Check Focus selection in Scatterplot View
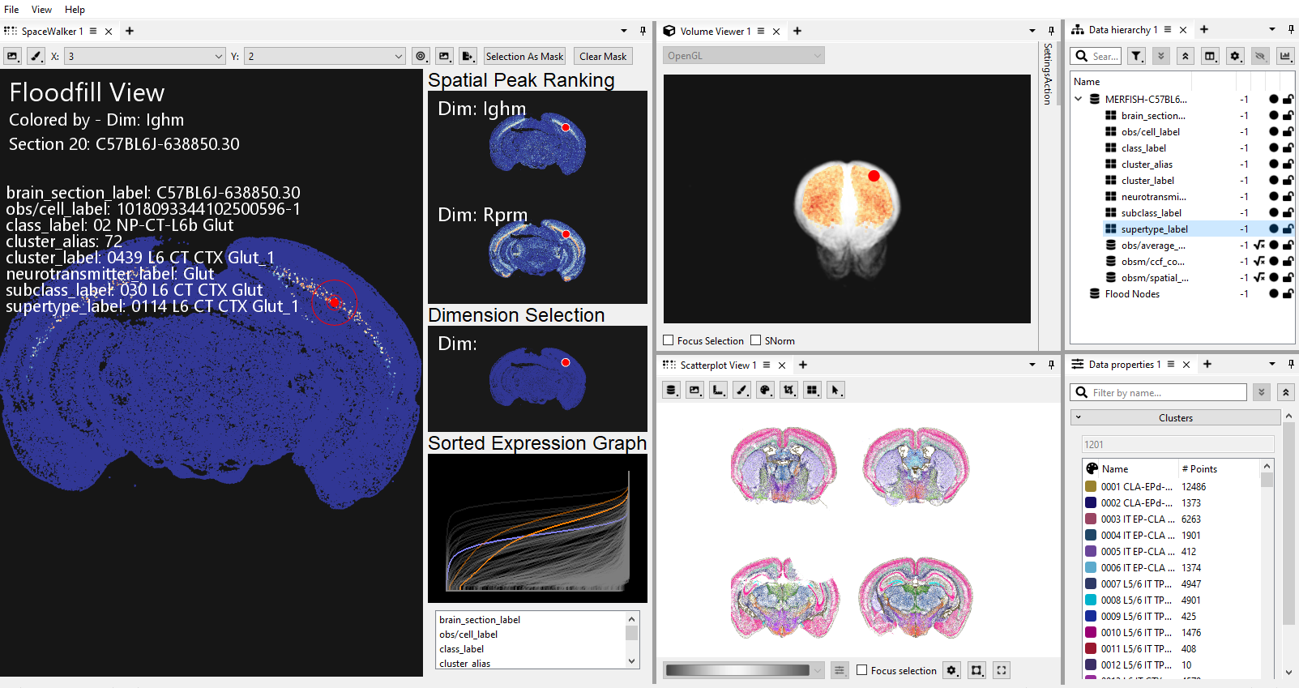 click(x=862, y=670)
